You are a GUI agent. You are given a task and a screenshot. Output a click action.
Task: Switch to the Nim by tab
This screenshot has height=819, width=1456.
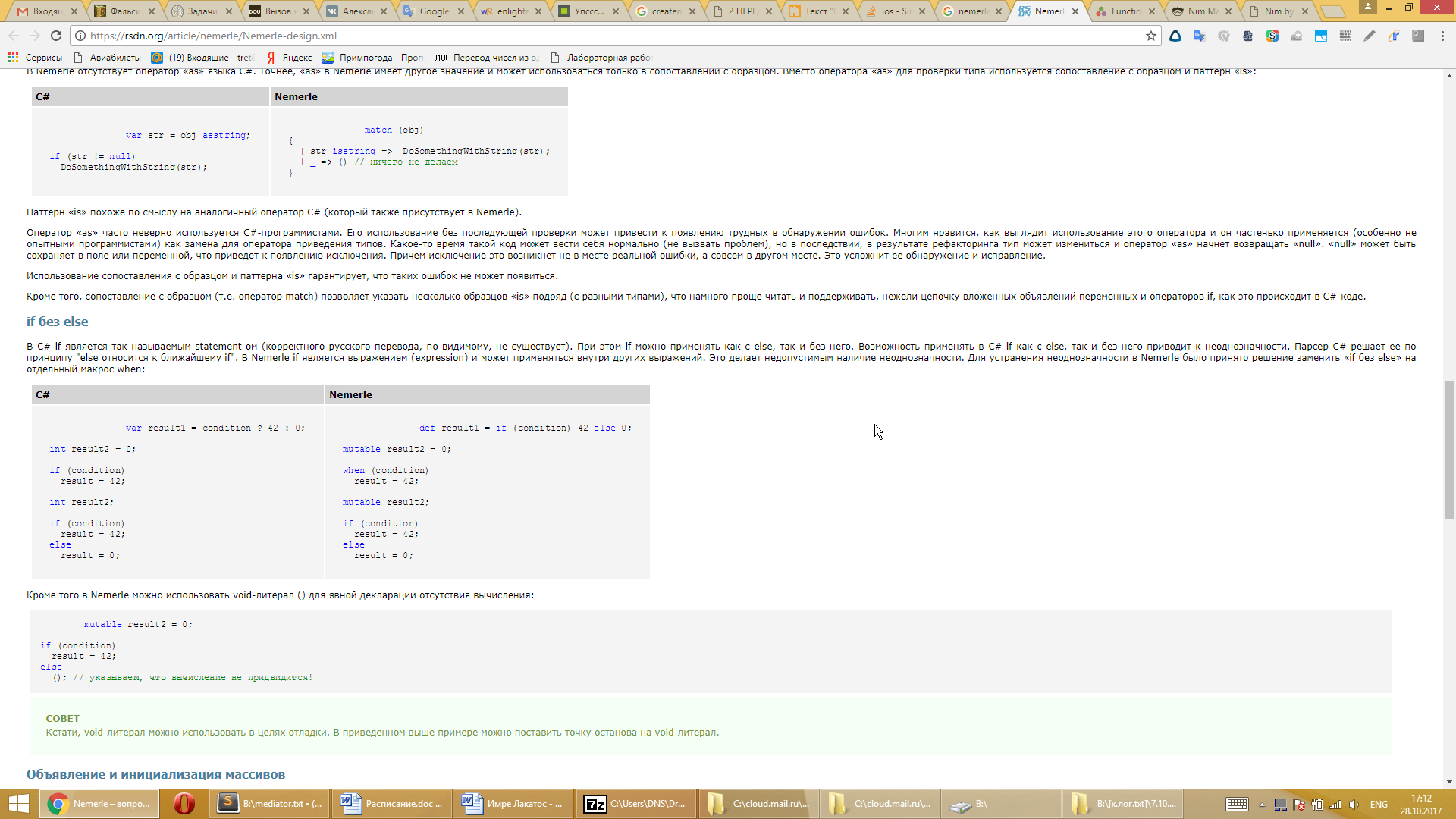coord(1278,11)
